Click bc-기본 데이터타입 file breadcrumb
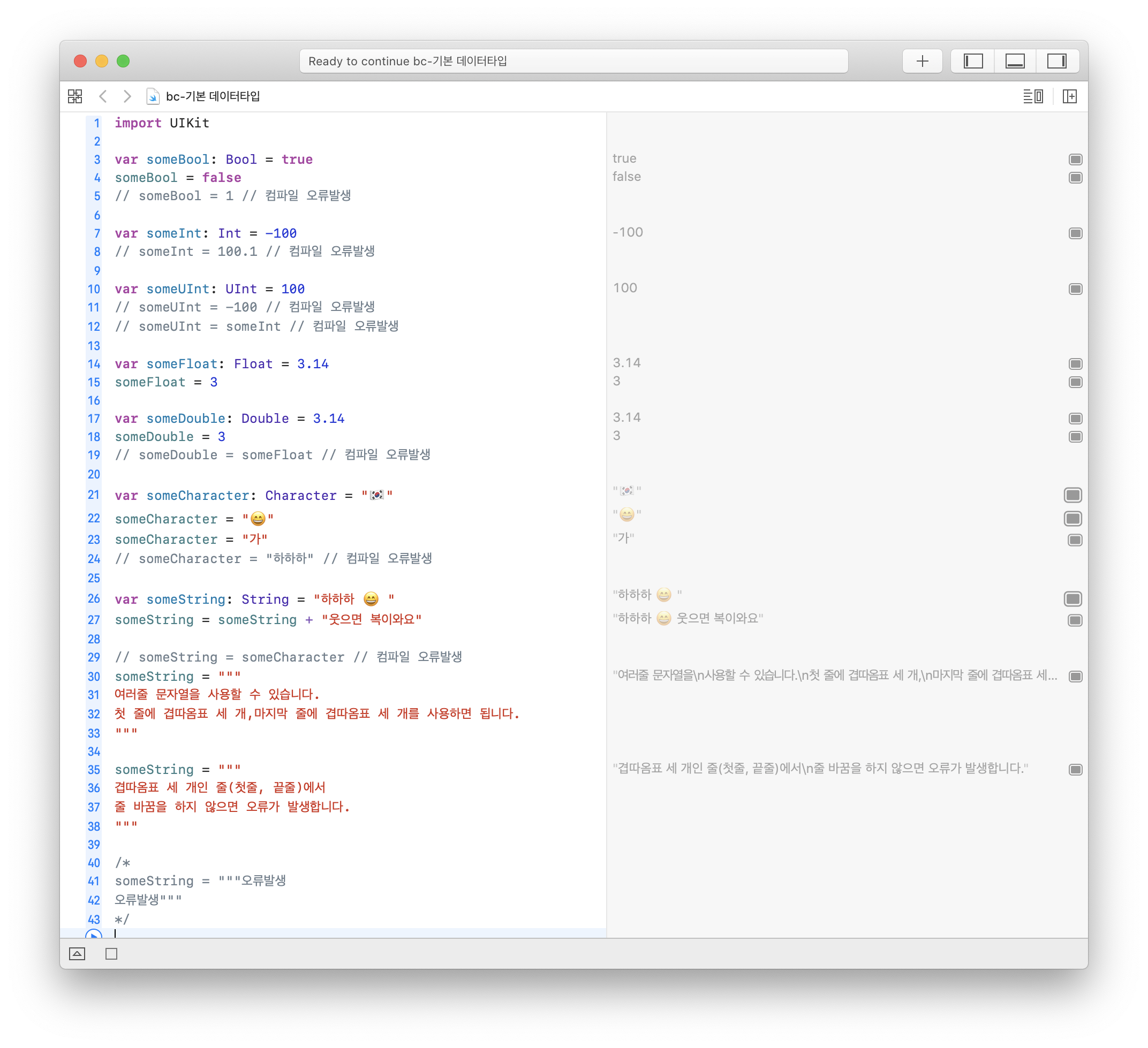The width and height of the screenshot is (1148, 1048). tap(212, 96)
